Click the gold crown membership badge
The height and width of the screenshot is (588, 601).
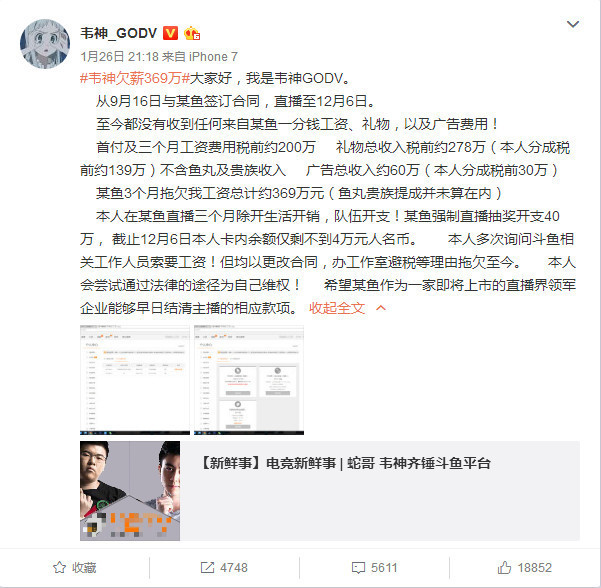(192, 33)
